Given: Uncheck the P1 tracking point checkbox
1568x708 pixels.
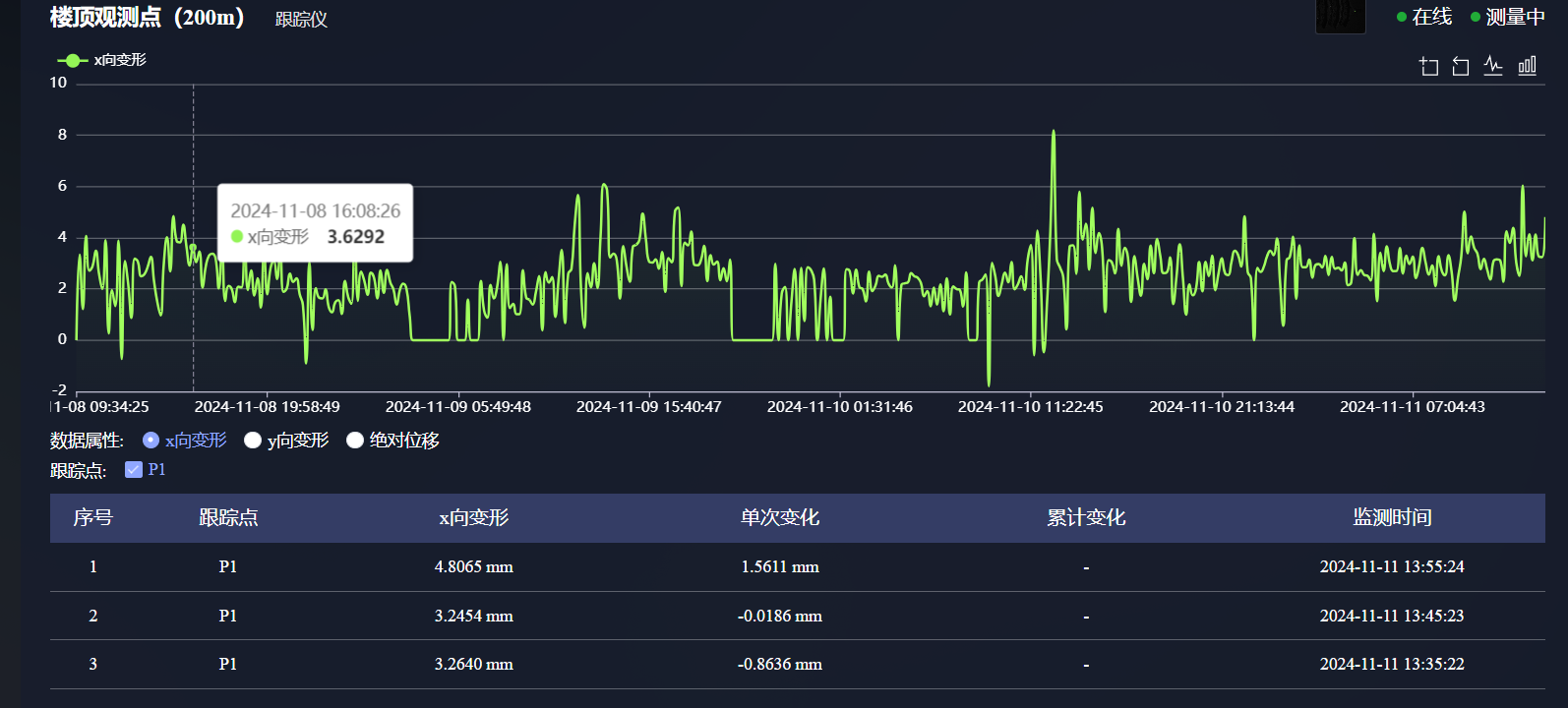Looking at the screenshot, I should (134, 470).
